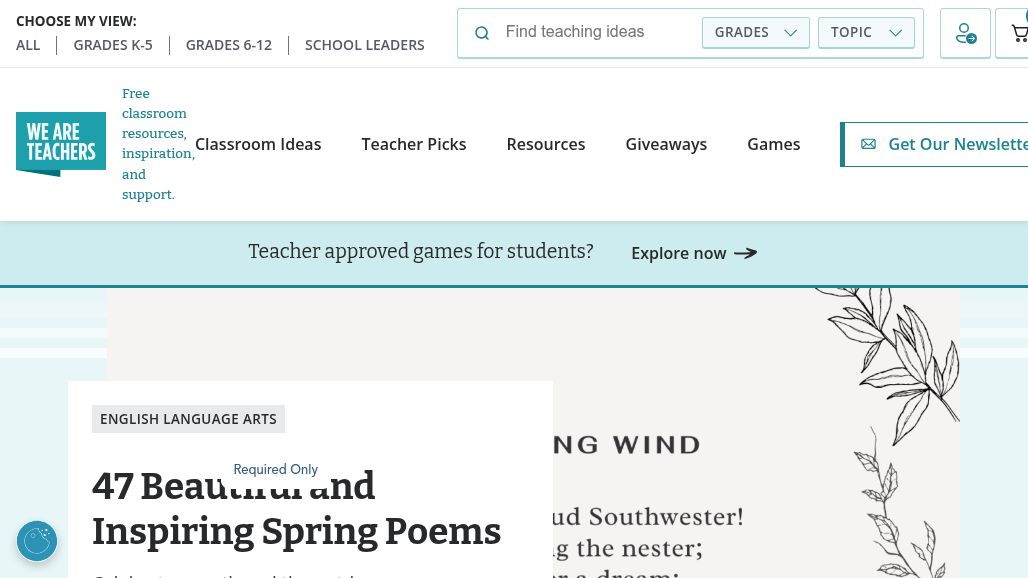The height and width of the screenshot is (578, 1028).
Task: Click the Get Our Newsletter button
Action: tap(935, 144)
